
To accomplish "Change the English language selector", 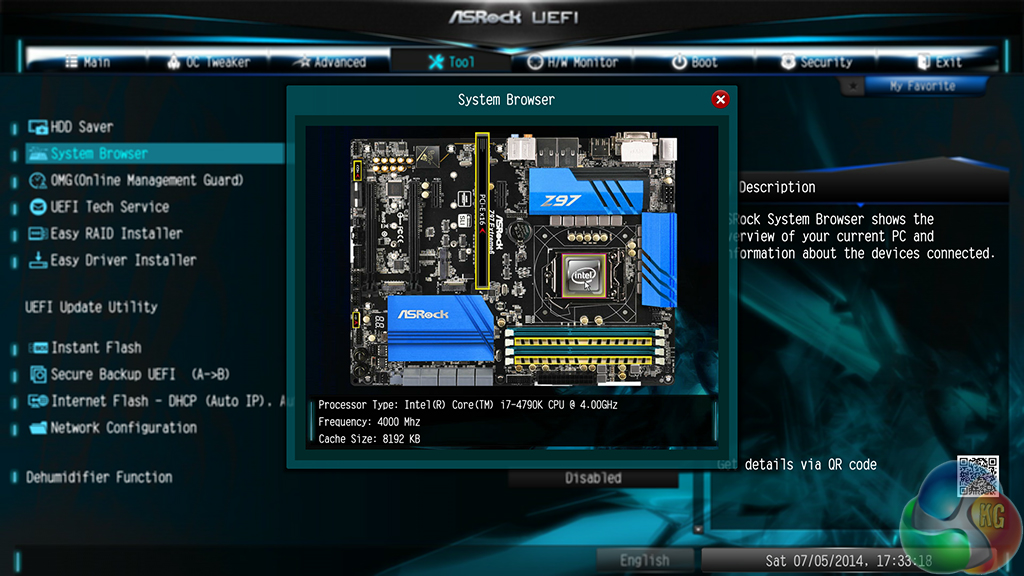I will [645, 560].
